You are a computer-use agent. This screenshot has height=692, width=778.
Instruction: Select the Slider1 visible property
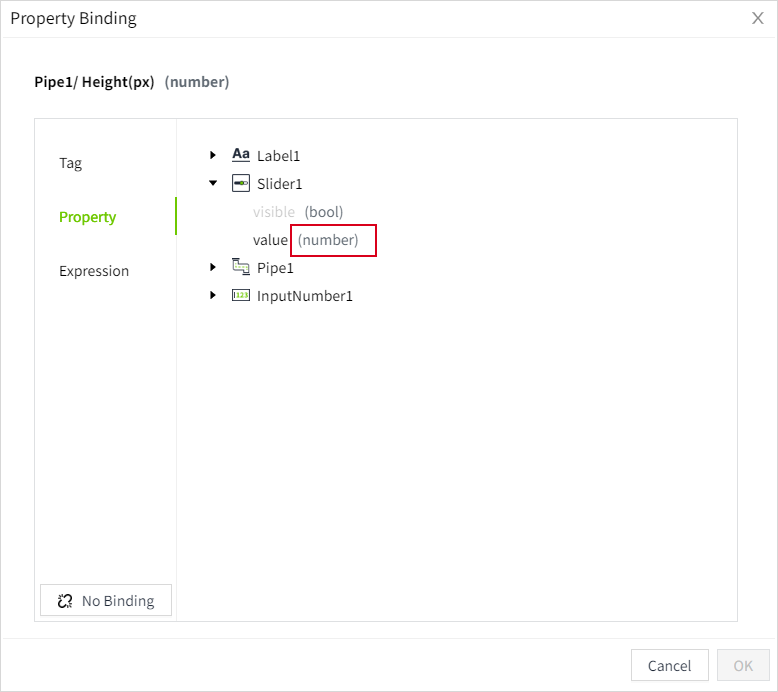(274, 212)
